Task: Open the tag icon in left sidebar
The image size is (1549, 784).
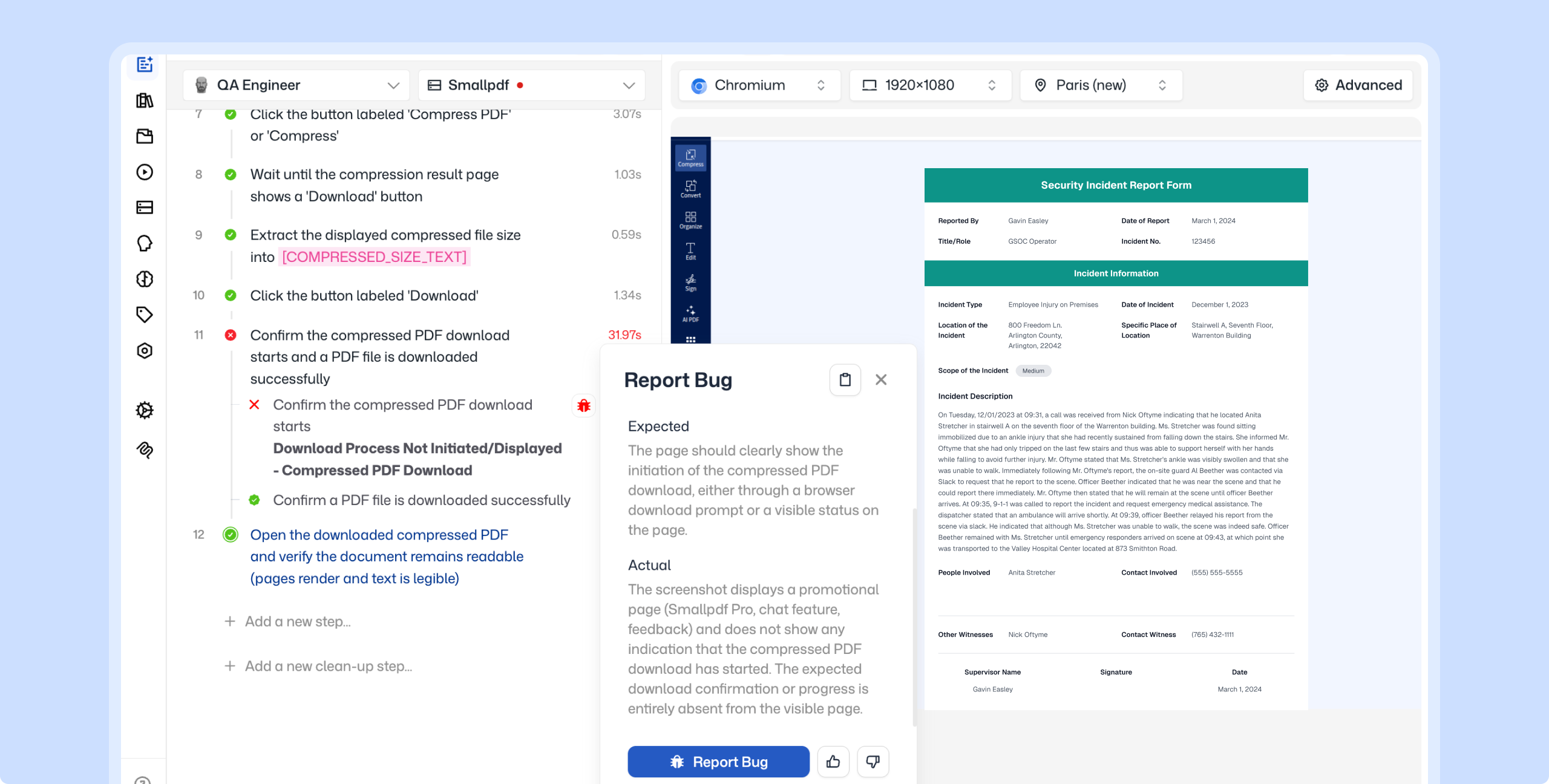Action: click(145, 315)
